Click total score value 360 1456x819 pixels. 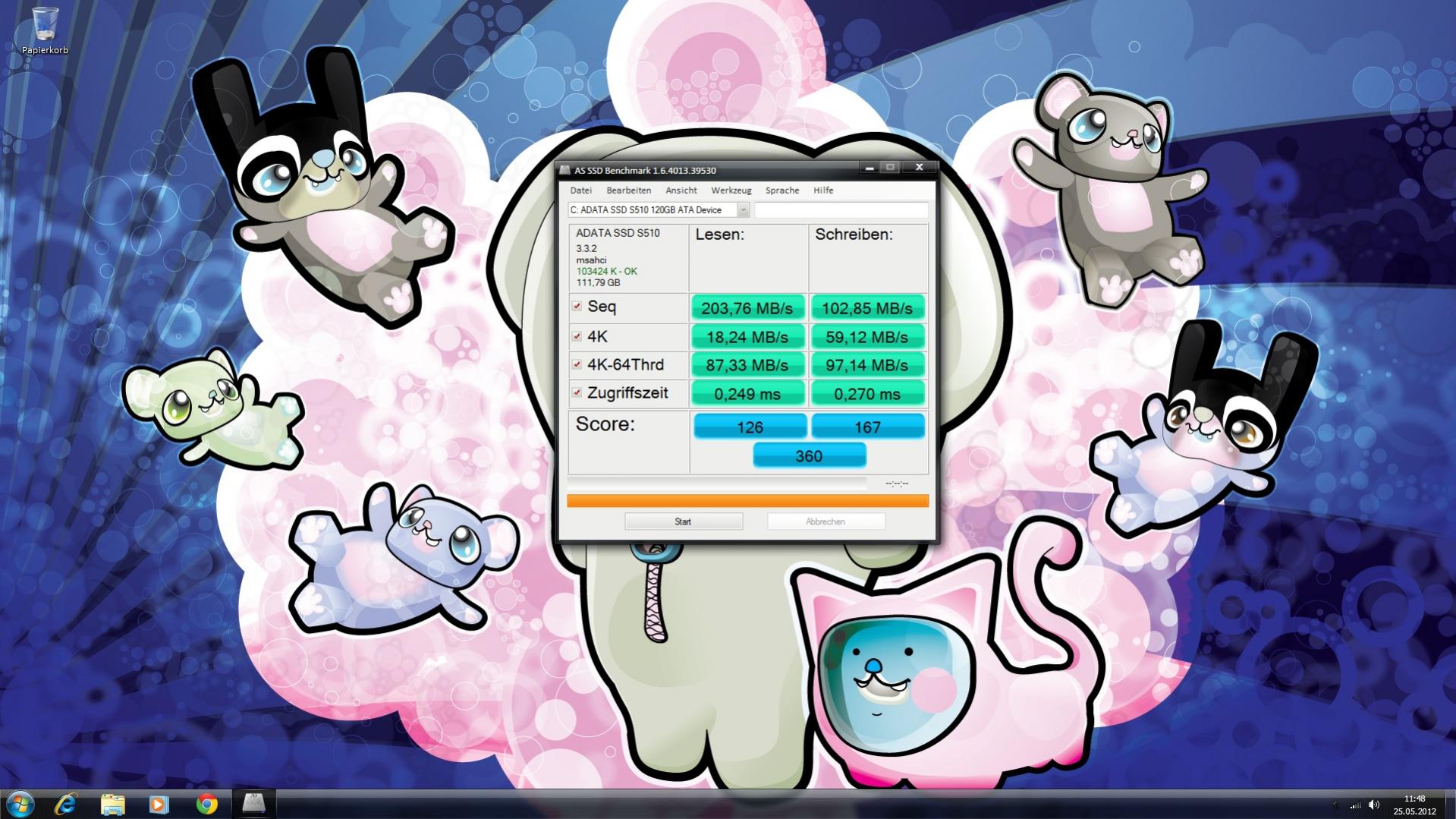pos(809,455)
